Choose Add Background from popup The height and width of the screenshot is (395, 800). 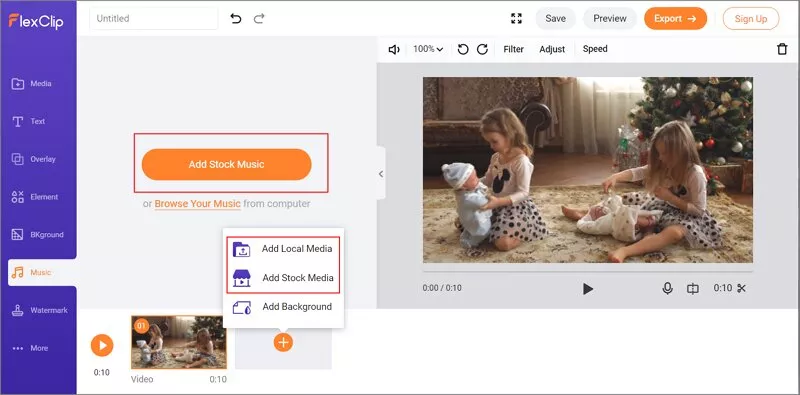[x=283, y=307]
